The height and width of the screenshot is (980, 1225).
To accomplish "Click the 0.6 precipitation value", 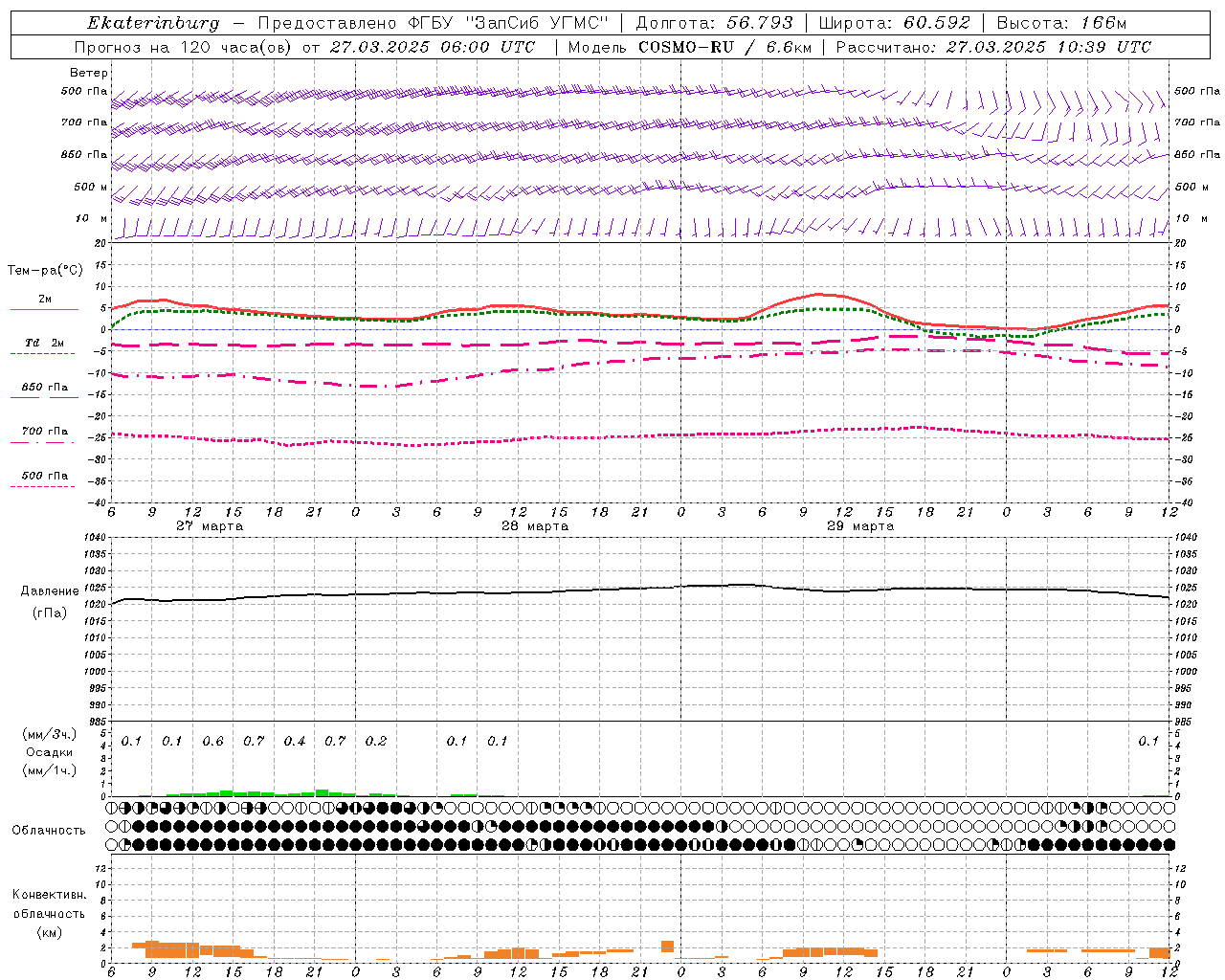I will [x=212, y=742].
